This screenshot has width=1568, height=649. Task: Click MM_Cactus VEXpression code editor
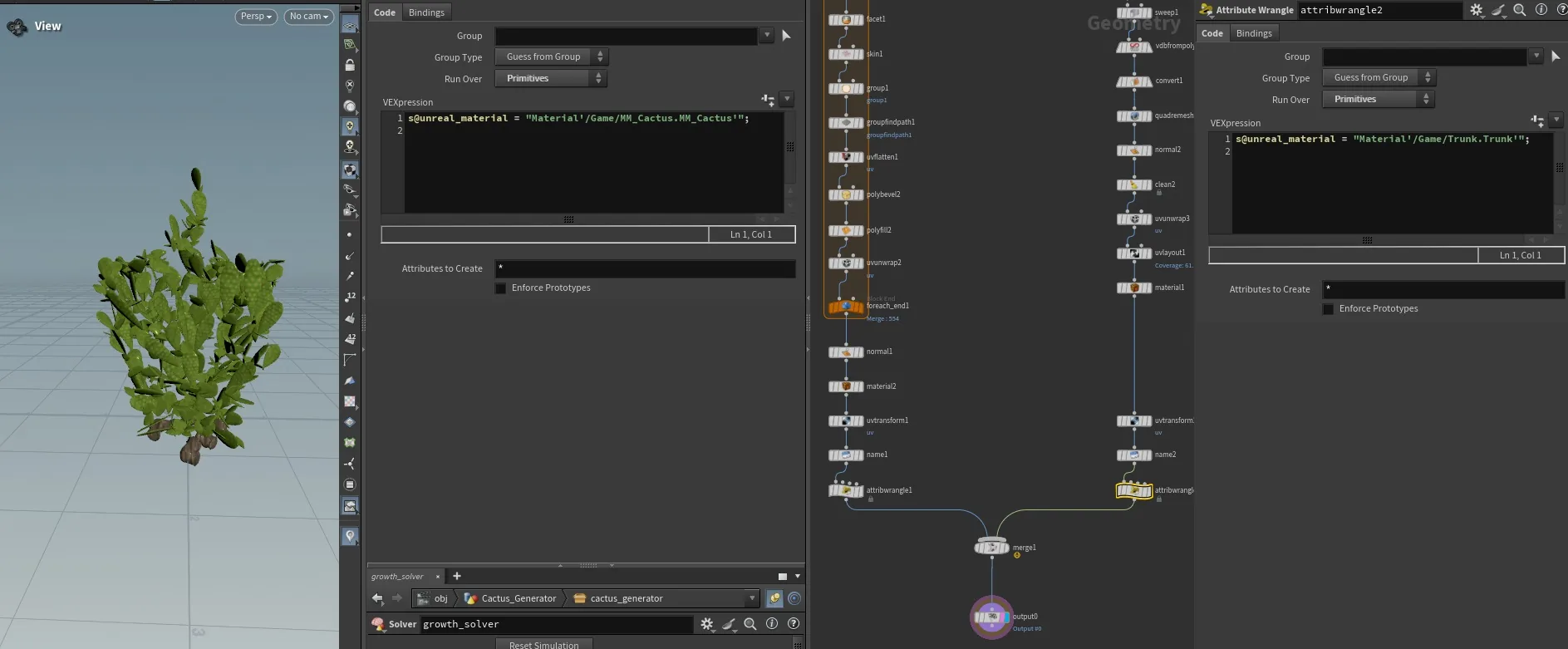click(594, 163)
